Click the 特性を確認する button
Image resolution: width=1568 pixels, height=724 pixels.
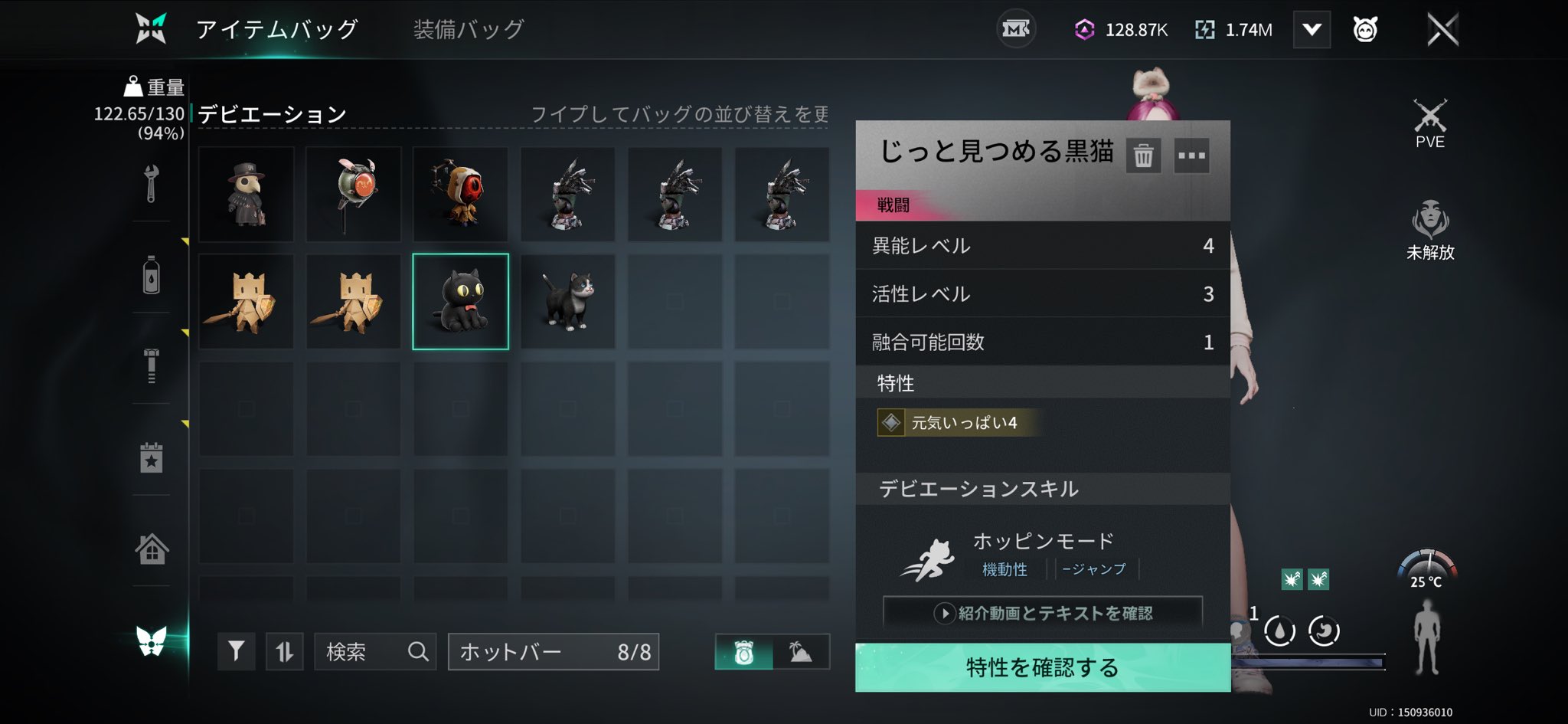coord(1043,667)
